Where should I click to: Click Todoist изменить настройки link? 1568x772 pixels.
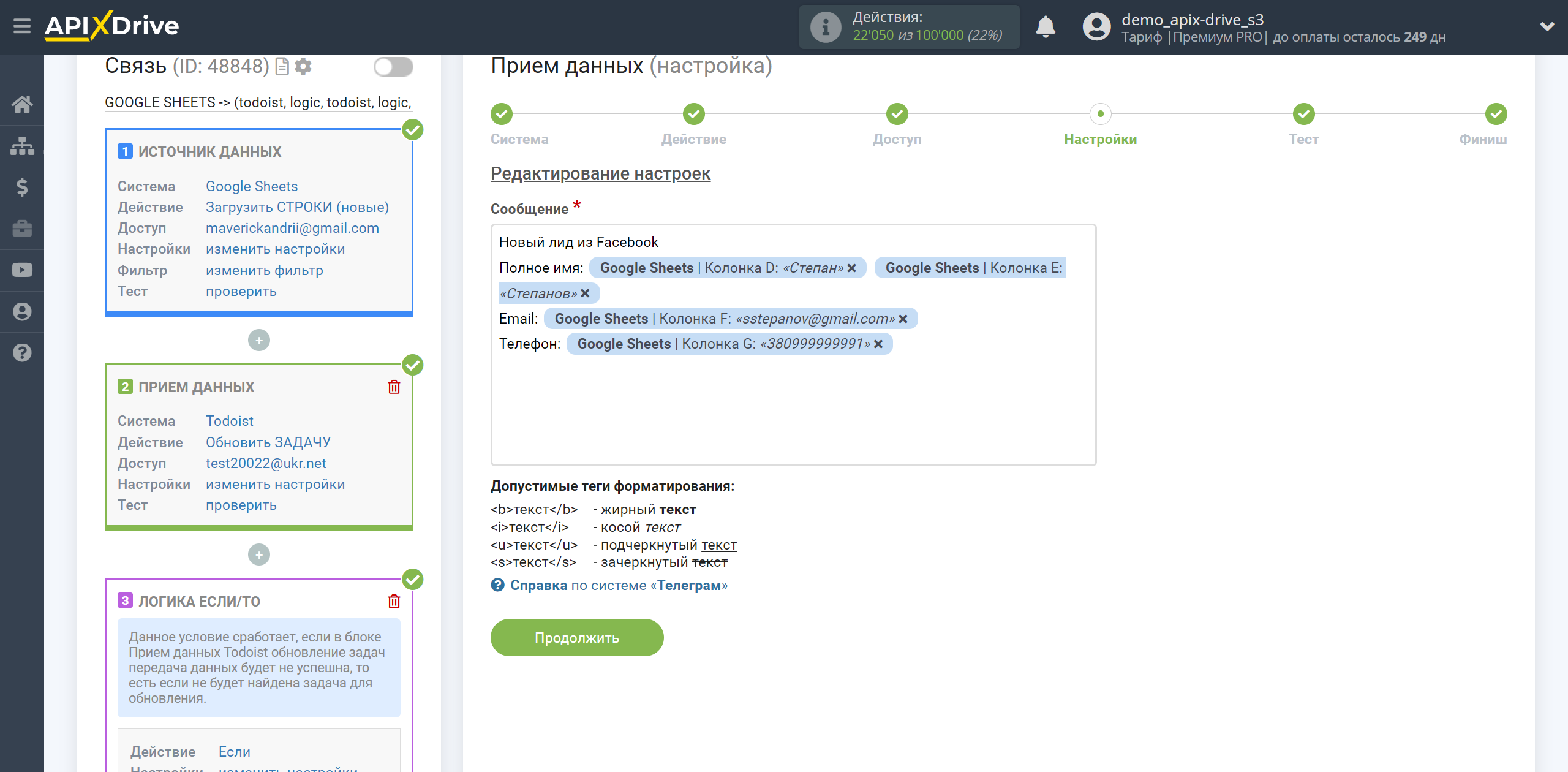(275, 484)
